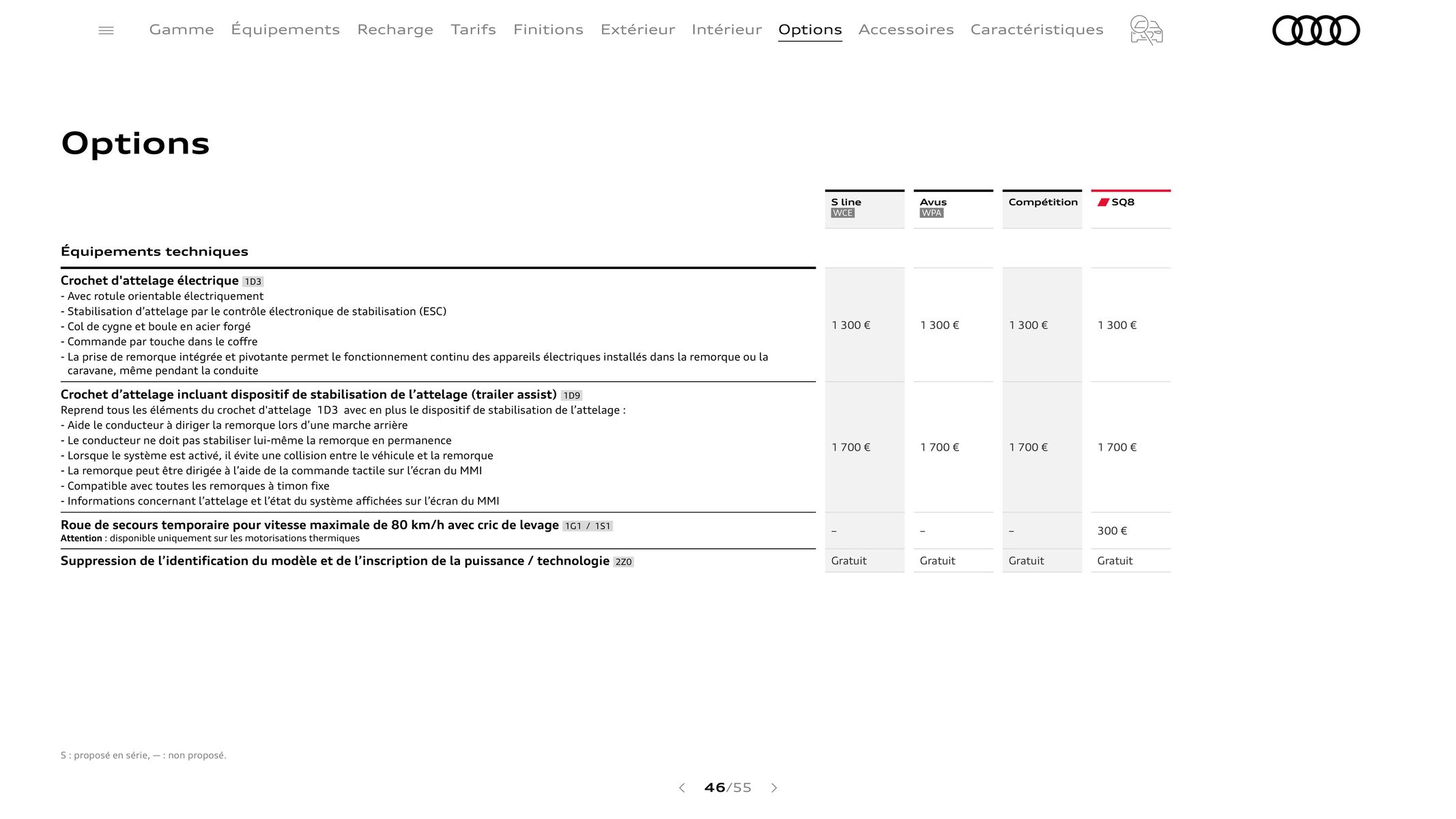Click the WCE code label

coord(842,213)
